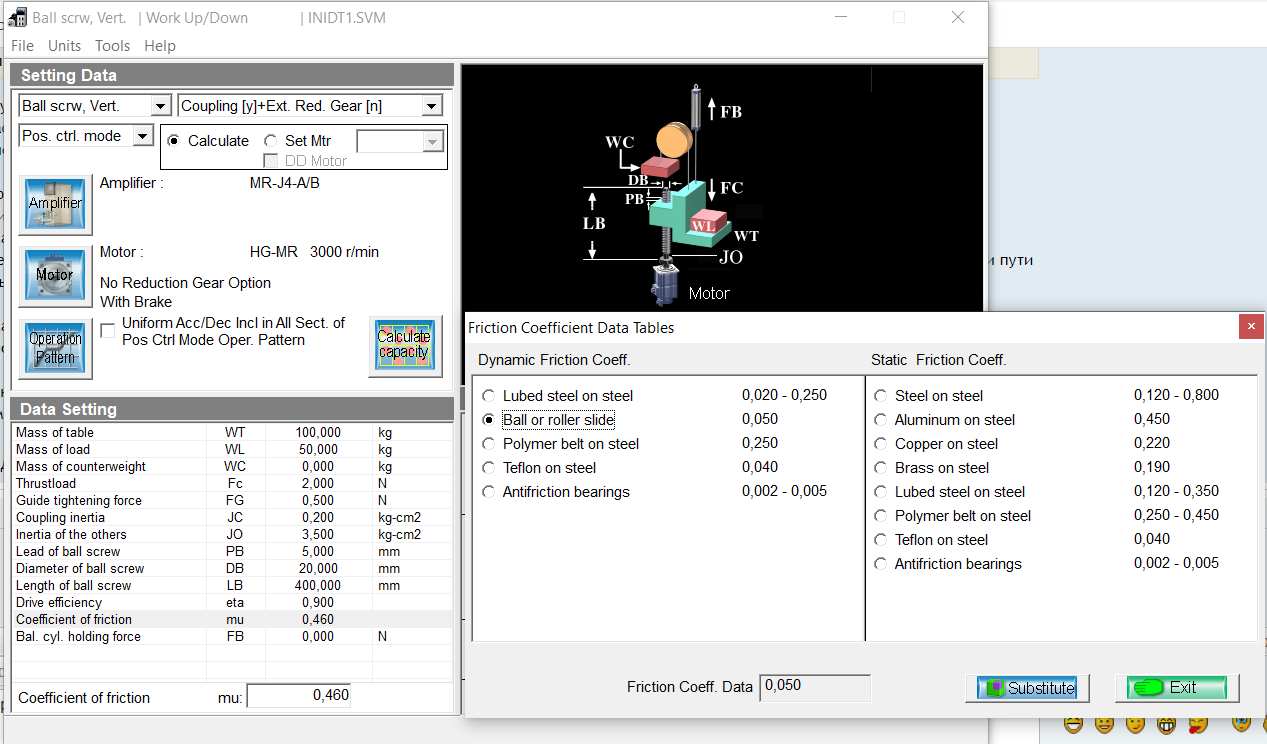This screenshot has height=744, width=1267.
Task: Expand the Coupling [y]+Ext. Red. Gear dropdown
Action: coord(432,106)
